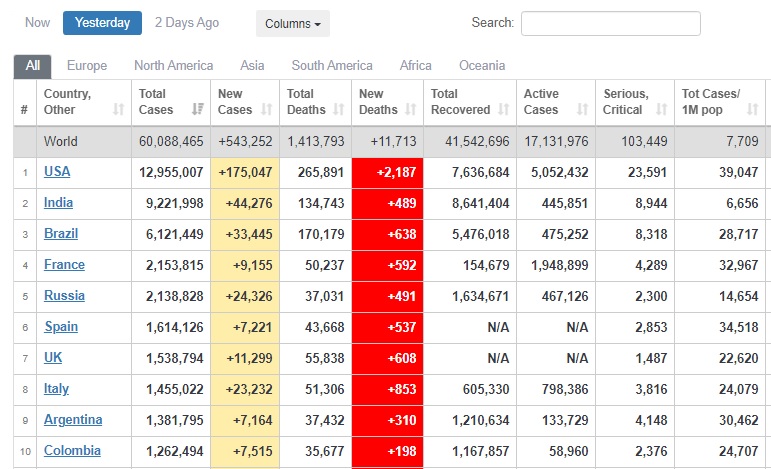Screen dimensions: 771x469
Task: Open the Columns dropdown
Action: (x=293, y=23)
